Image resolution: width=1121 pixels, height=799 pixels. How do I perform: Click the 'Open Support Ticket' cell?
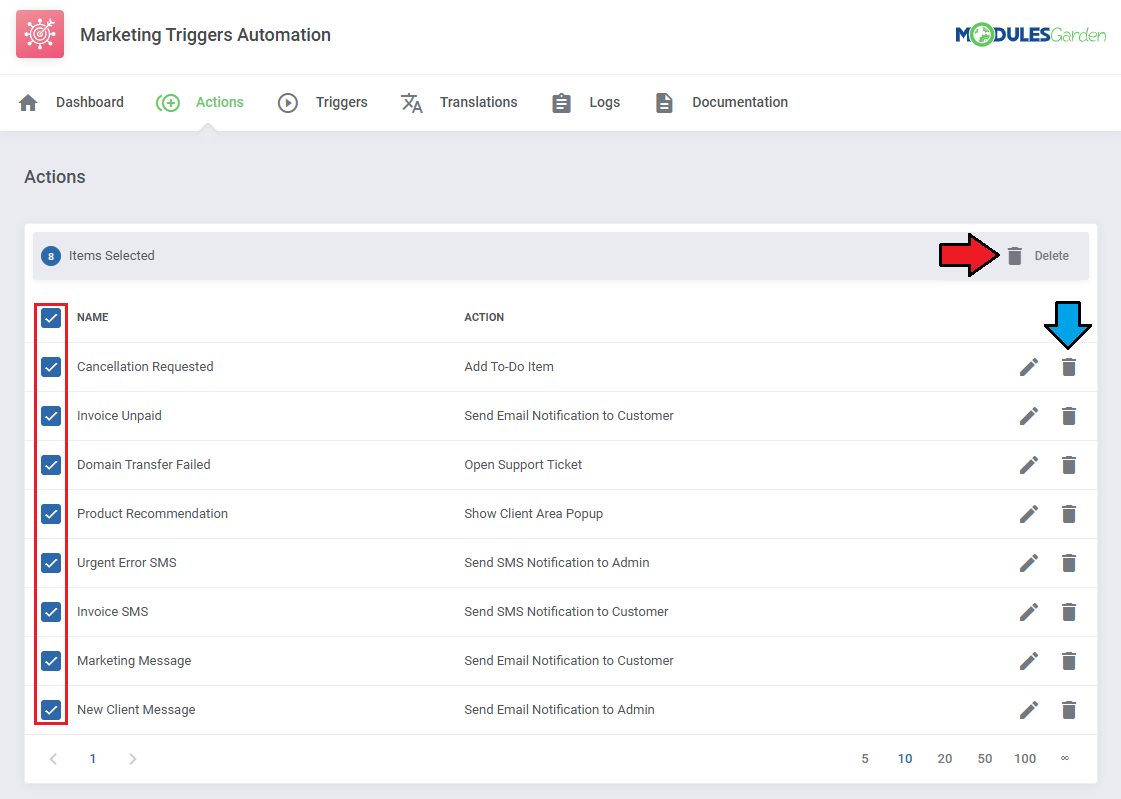[x=523, y=465]
